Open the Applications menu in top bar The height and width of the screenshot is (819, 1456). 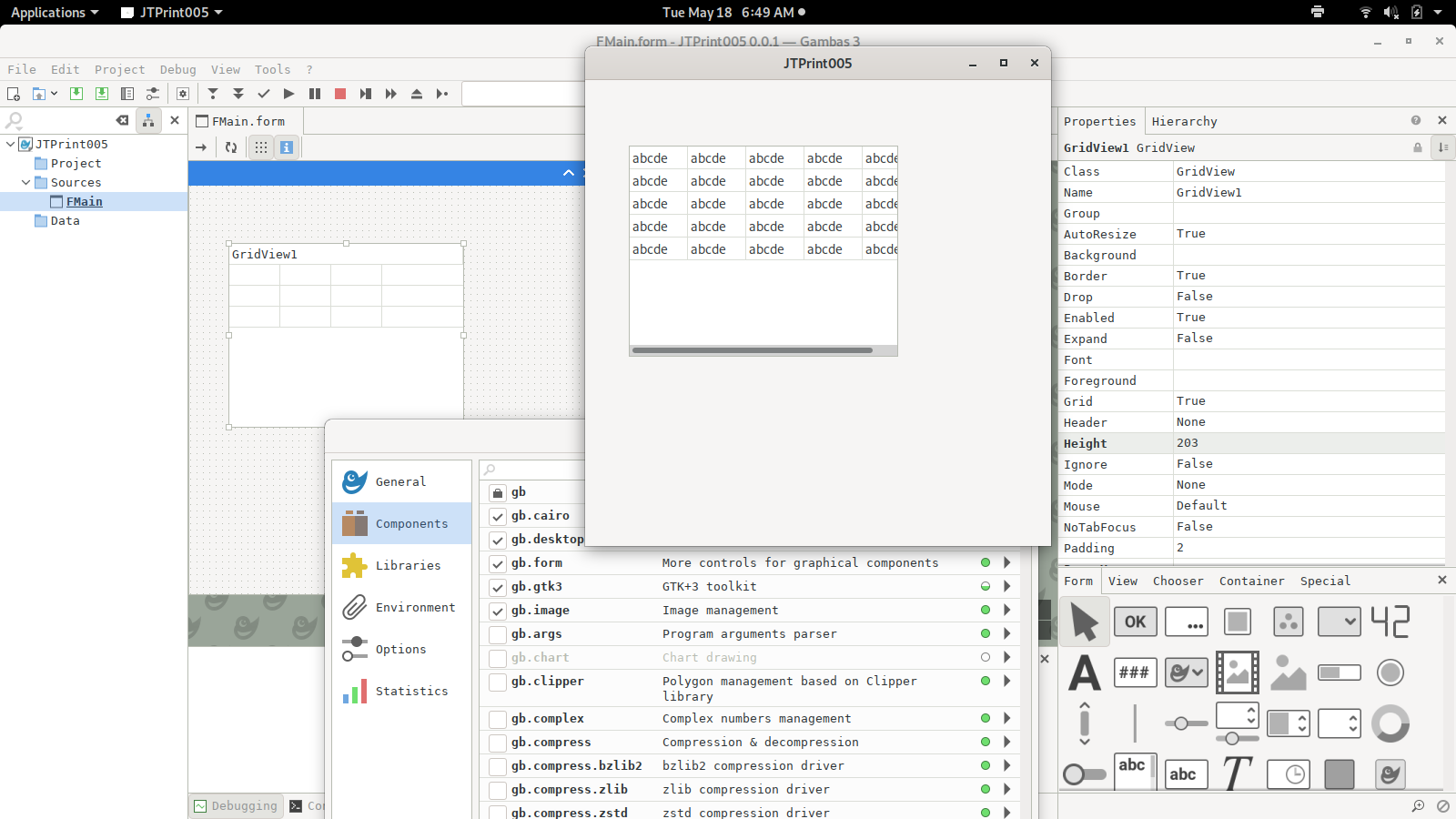pos(54,13)
